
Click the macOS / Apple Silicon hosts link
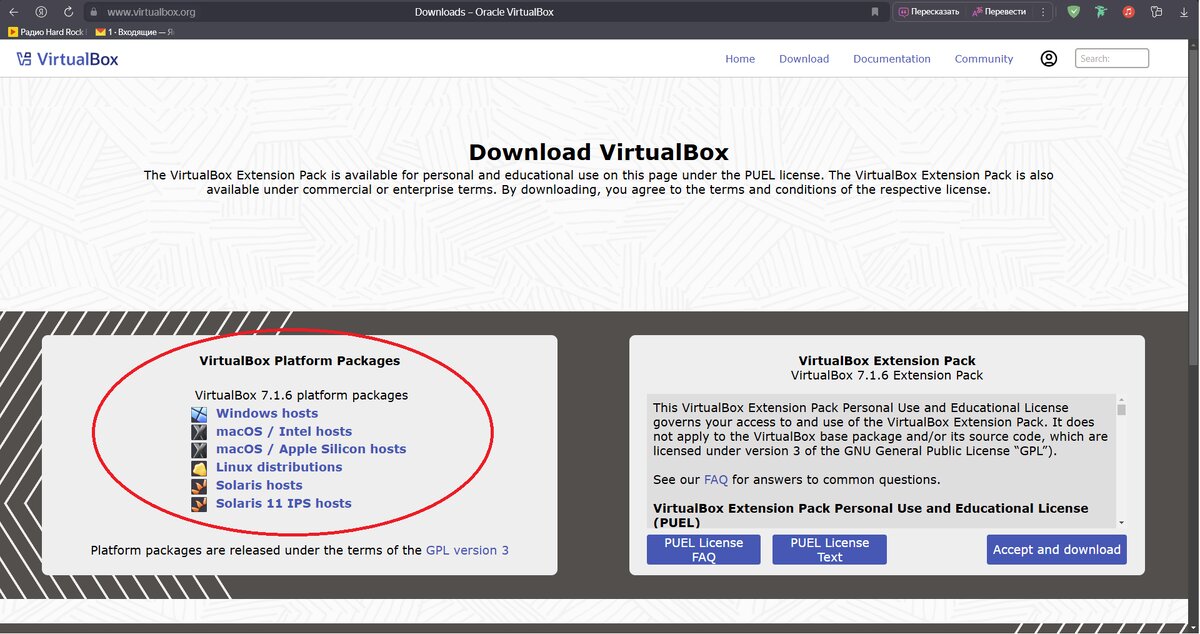[311, 449]
